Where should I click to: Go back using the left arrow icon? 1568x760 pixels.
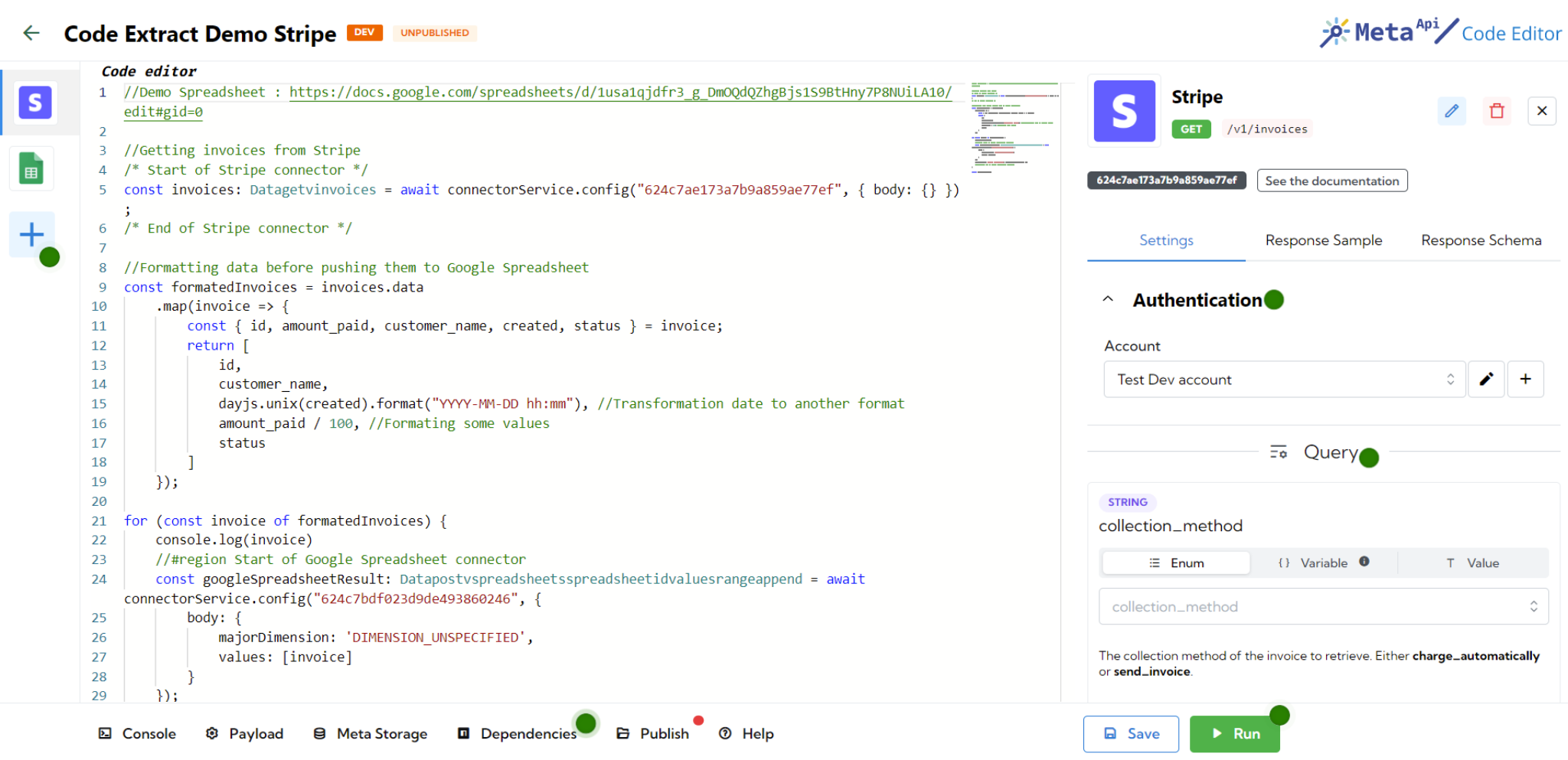(31, 33)
